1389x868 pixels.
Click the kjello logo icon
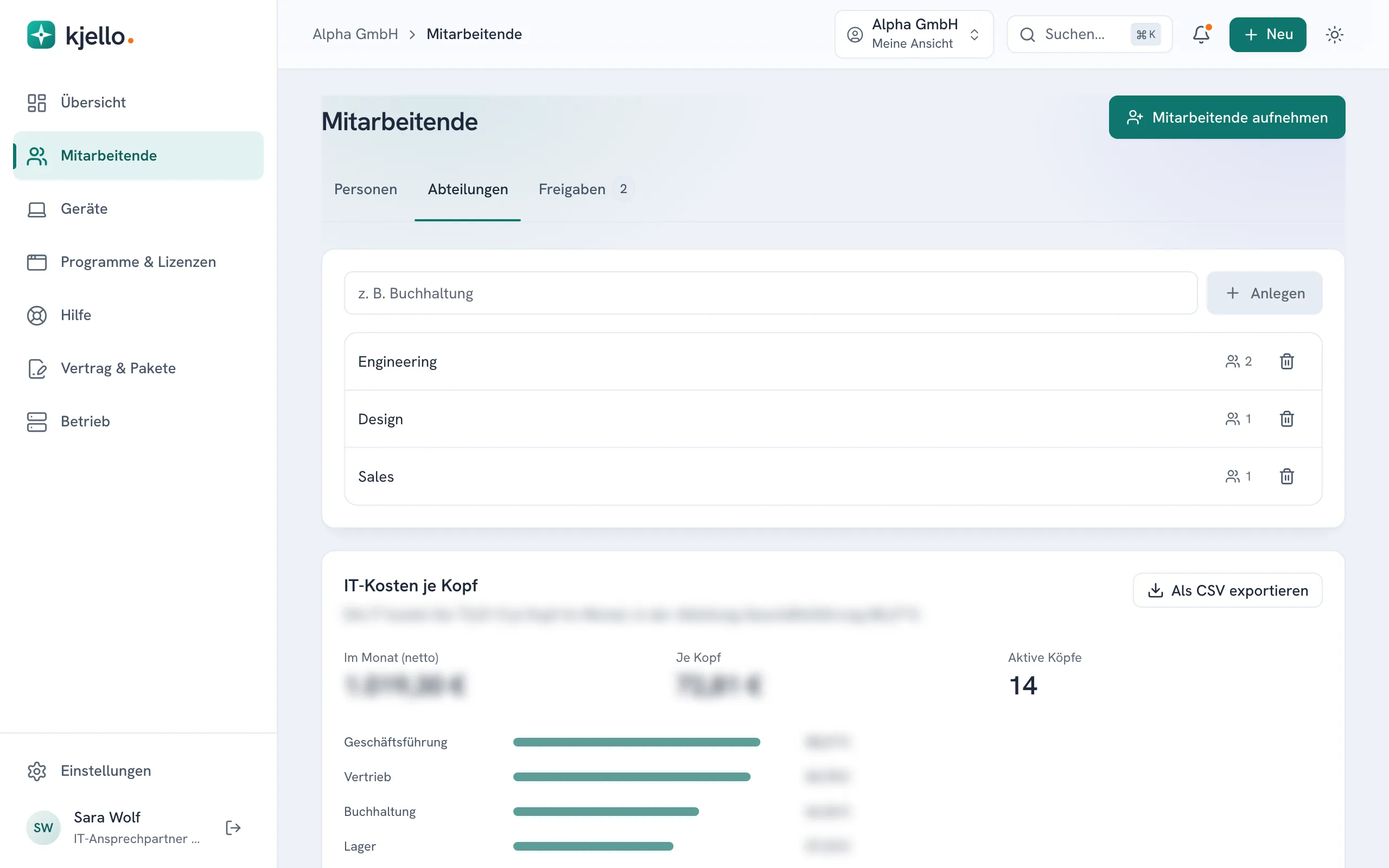point(41,35)
